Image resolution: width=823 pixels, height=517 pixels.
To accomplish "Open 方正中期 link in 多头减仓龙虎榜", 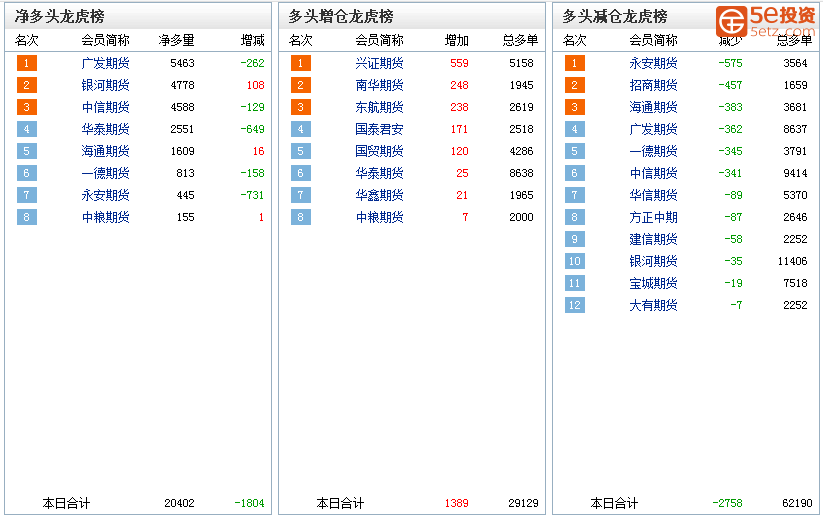I will coord(653,218).
